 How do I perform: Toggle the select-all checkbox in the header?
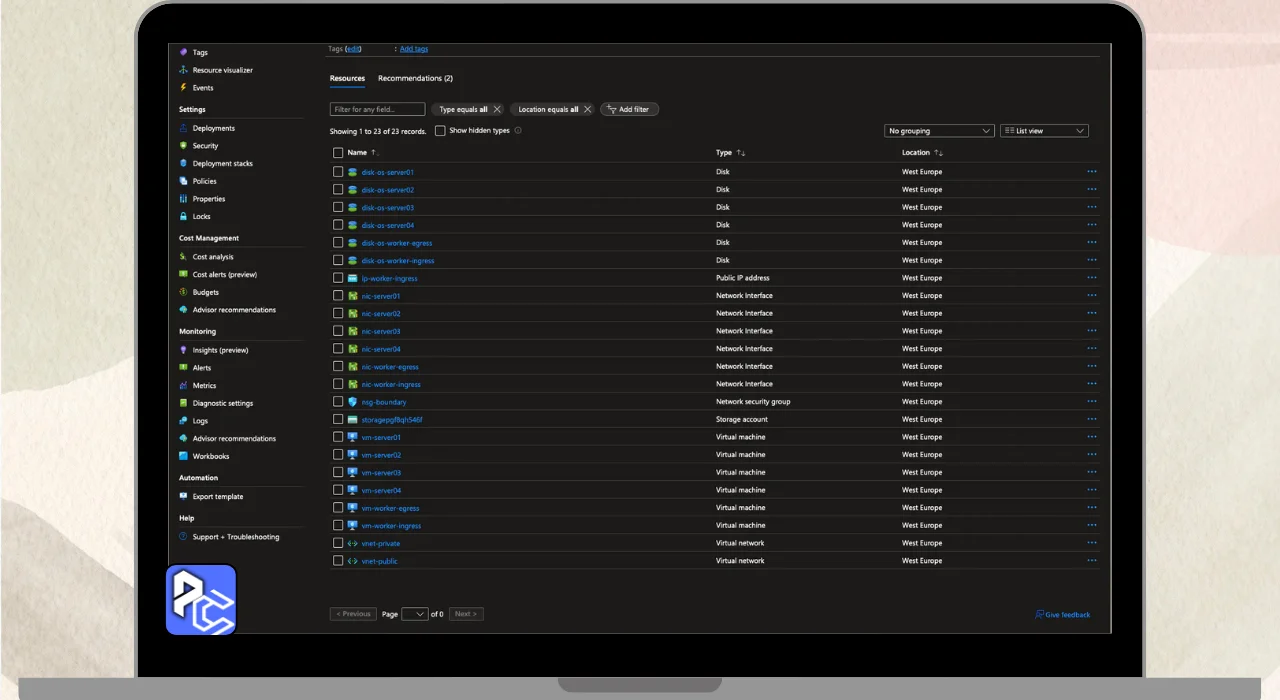(338, 153)
